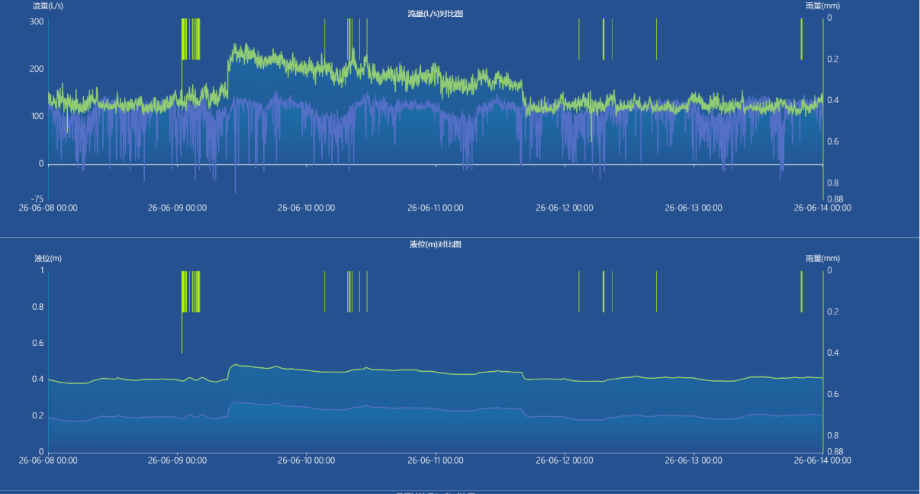
Task: Click the 流量(L/s) axis title at top left
Action: coord(48,6)
